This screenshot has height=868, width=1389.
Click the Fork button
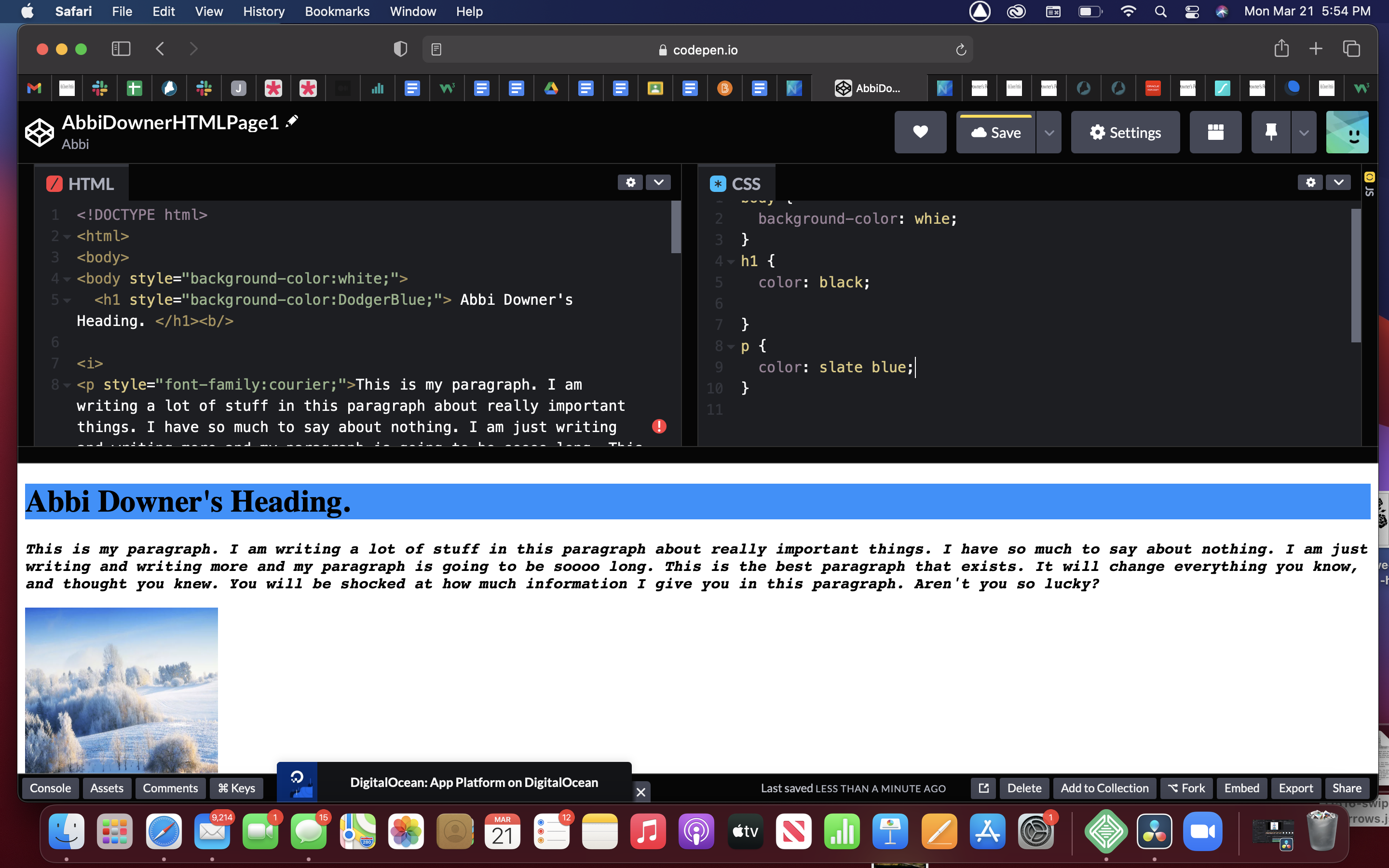click(x=1186, y=788)
